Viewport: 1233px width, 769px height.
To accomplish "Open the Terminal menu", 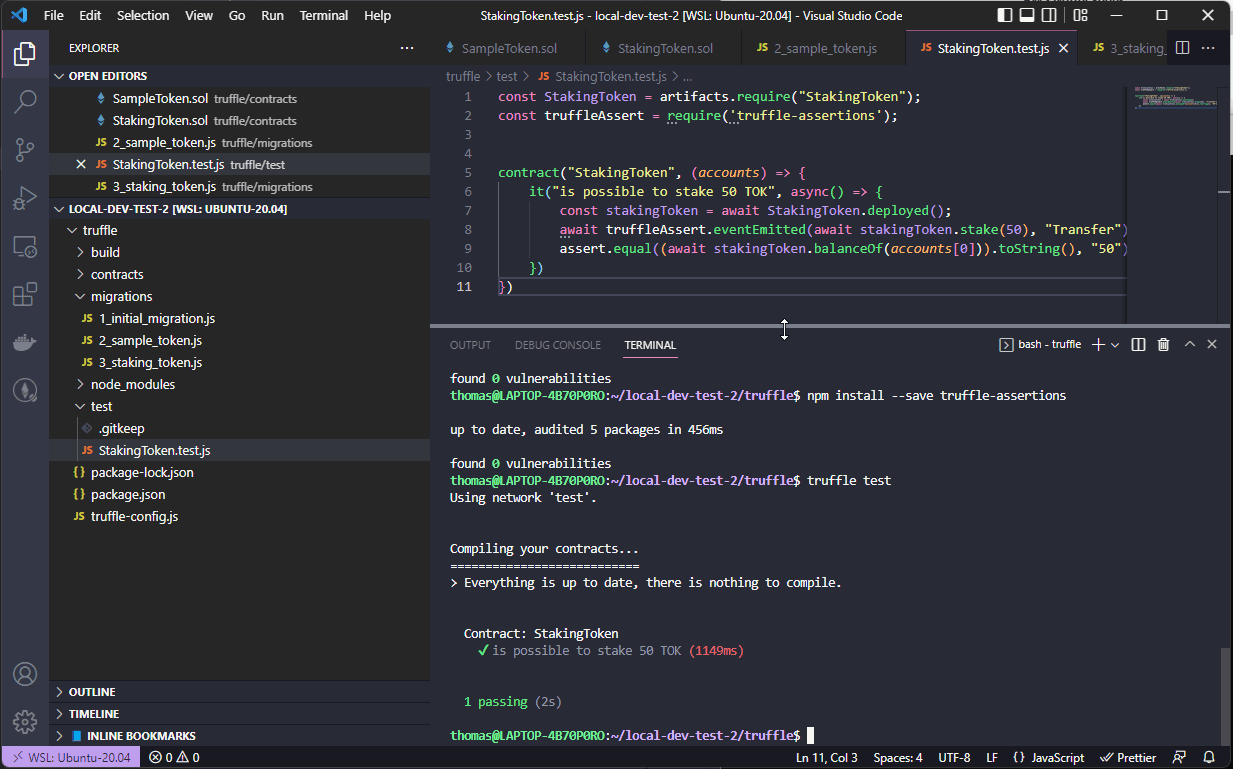I will [x=324, y=15].
